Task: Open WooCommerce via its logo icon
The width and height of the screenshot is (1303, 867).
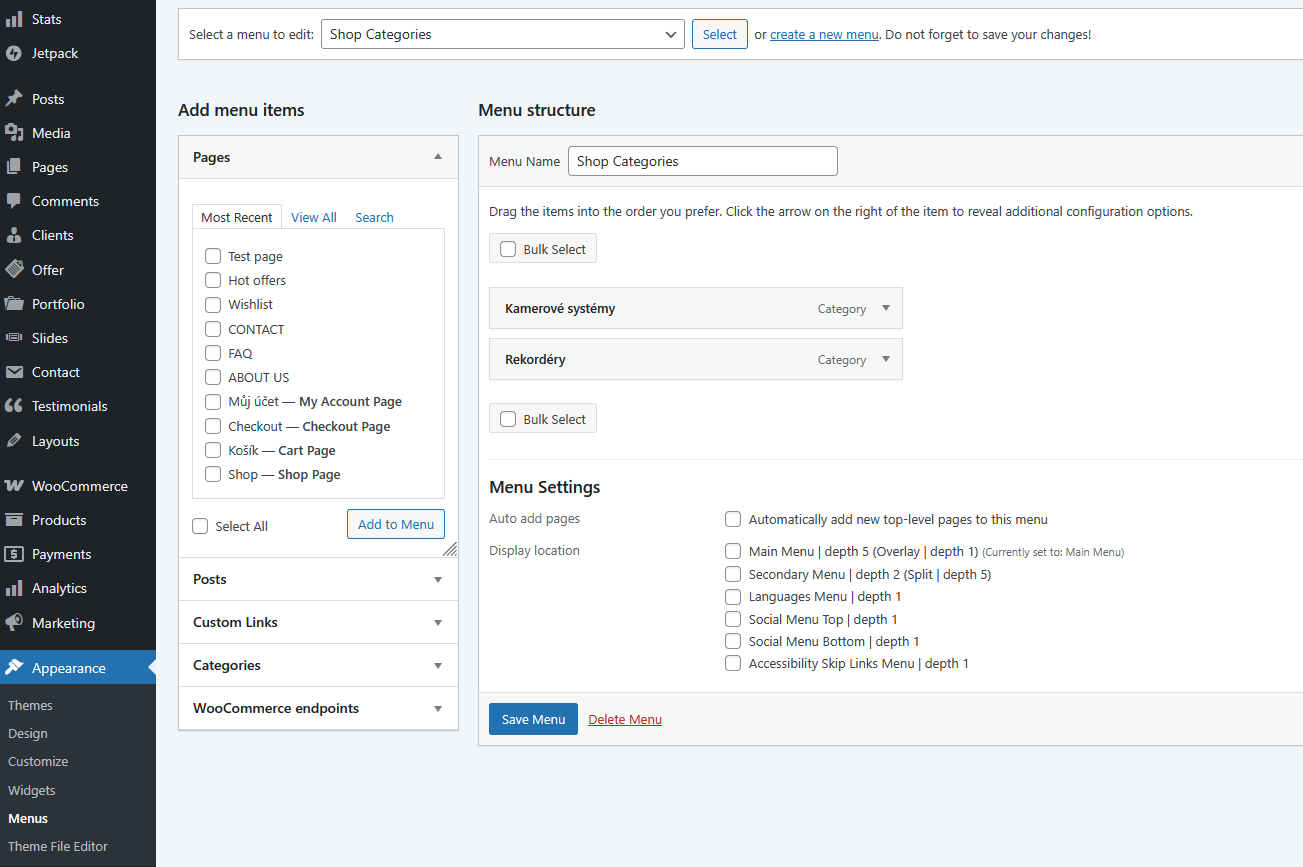Action: coord(14,486)
